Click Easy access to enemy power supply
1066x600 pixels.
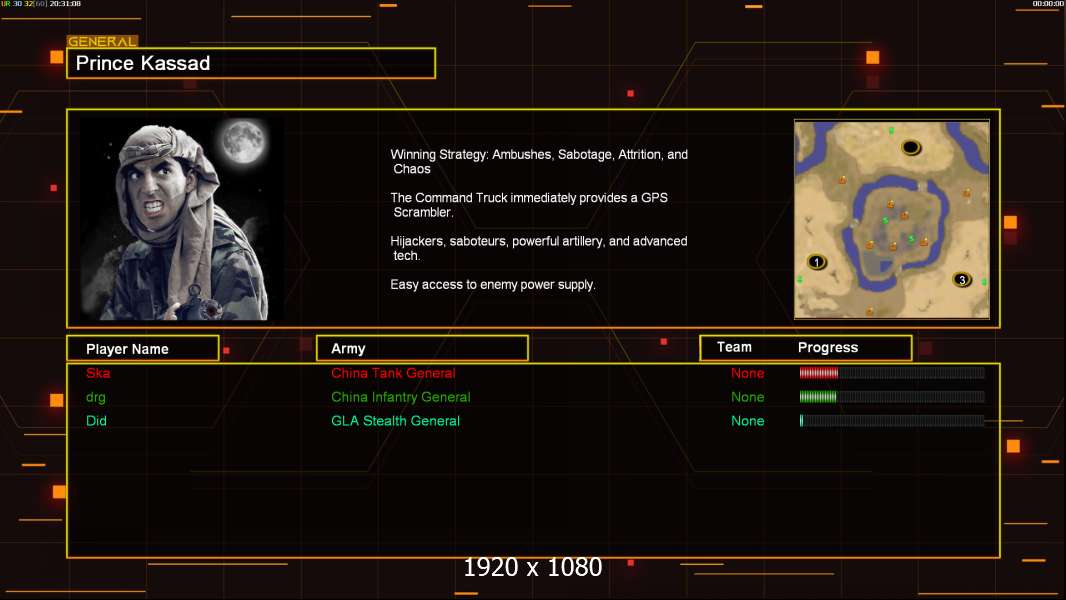tap(493, 285)
